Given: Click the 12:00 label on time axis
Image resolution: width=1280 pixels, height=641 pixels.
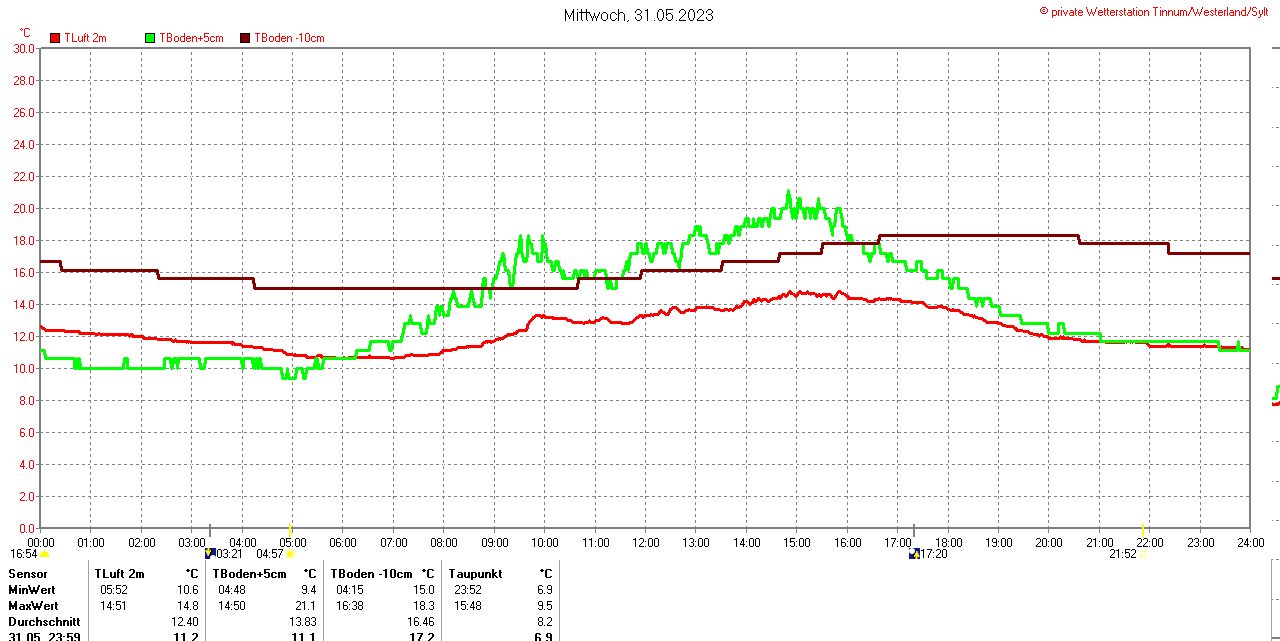Looking at the screenshot, I should coord(645,543).
